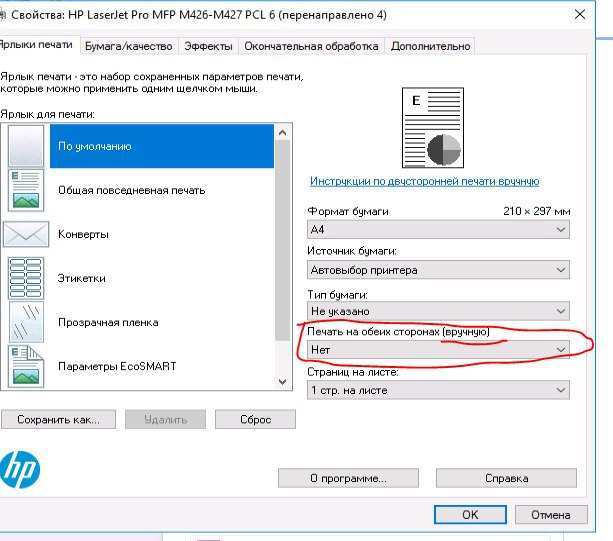Click the envelope icon for Конверты
Viewport: 613px width, 541px height.
[x=26, y=234]
